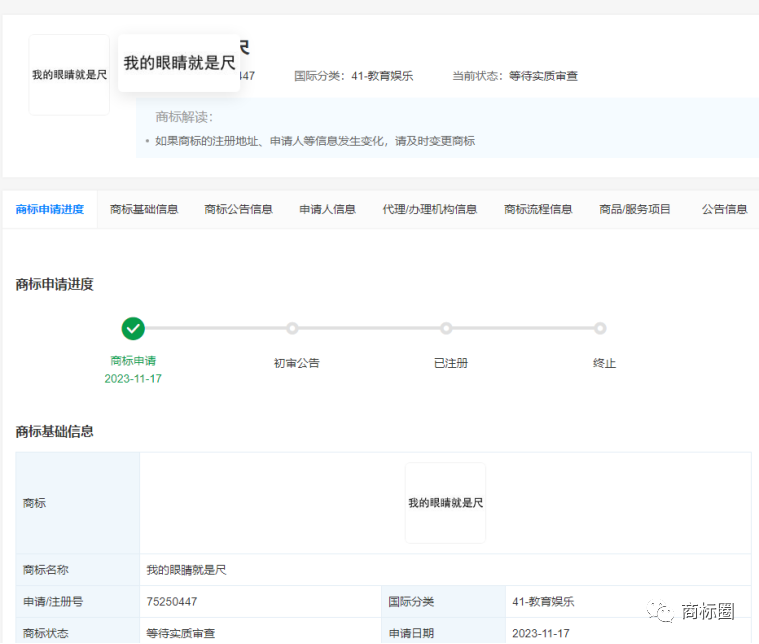Switch to 商标申请进度 tab
Screen dimensions: 759x644
click(50, 209)
